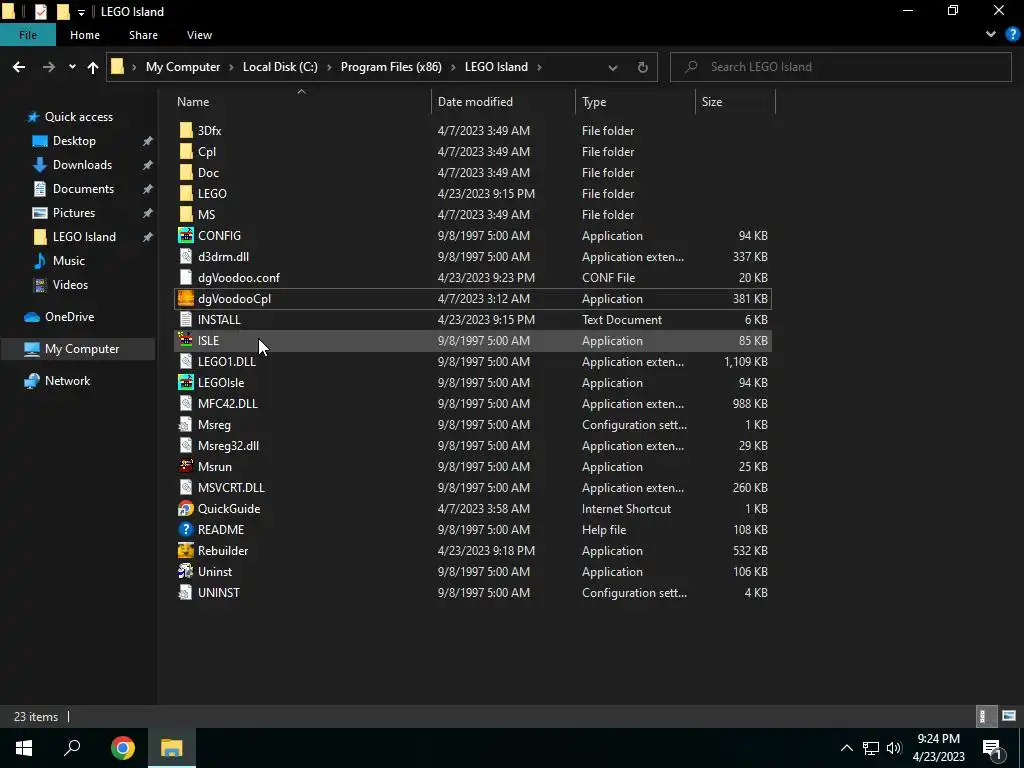Go up one folder level

pyautogui.click(x=93, y=67)
